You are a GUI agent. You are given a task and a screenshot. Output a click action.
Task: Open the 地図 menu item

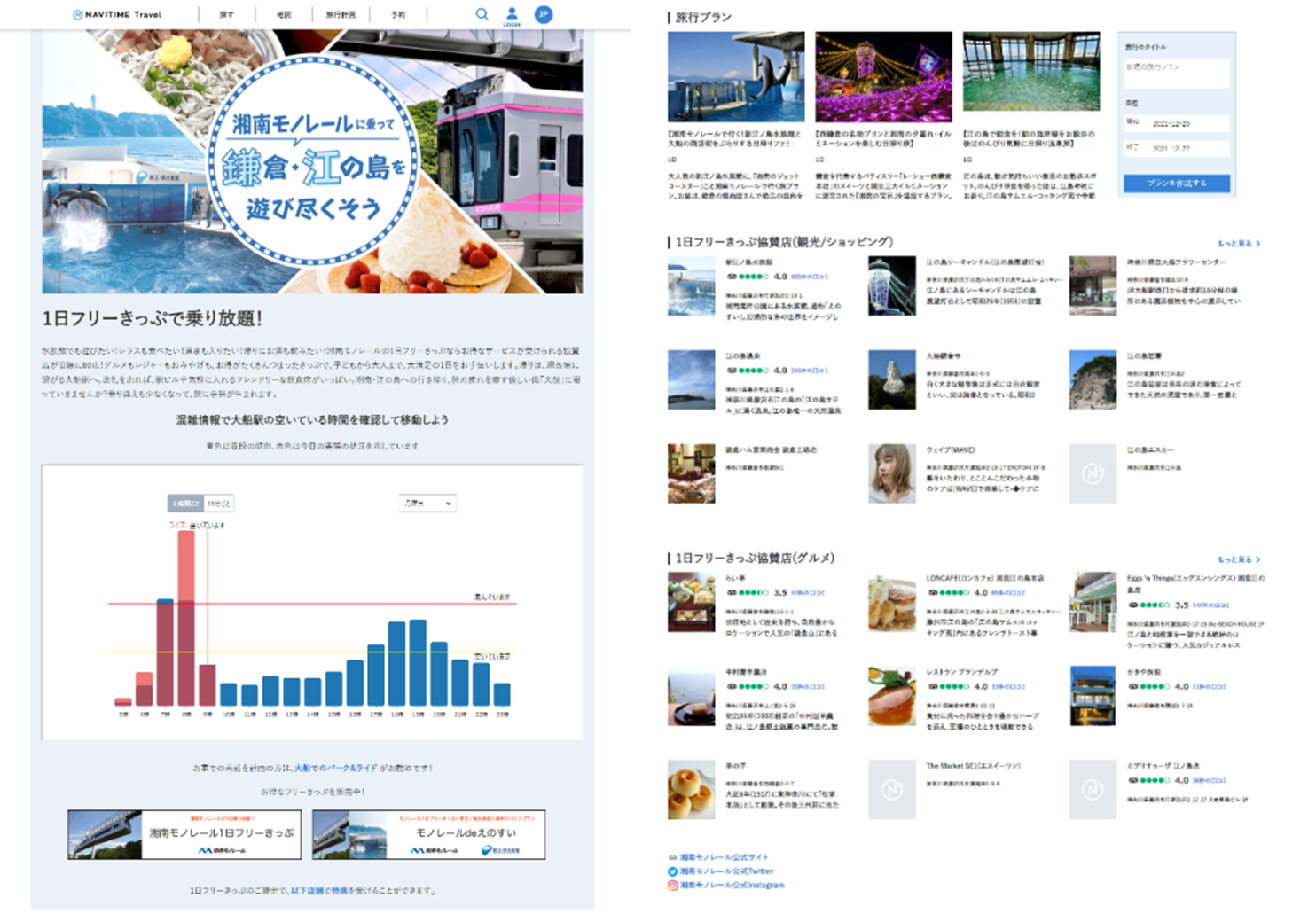284,13
